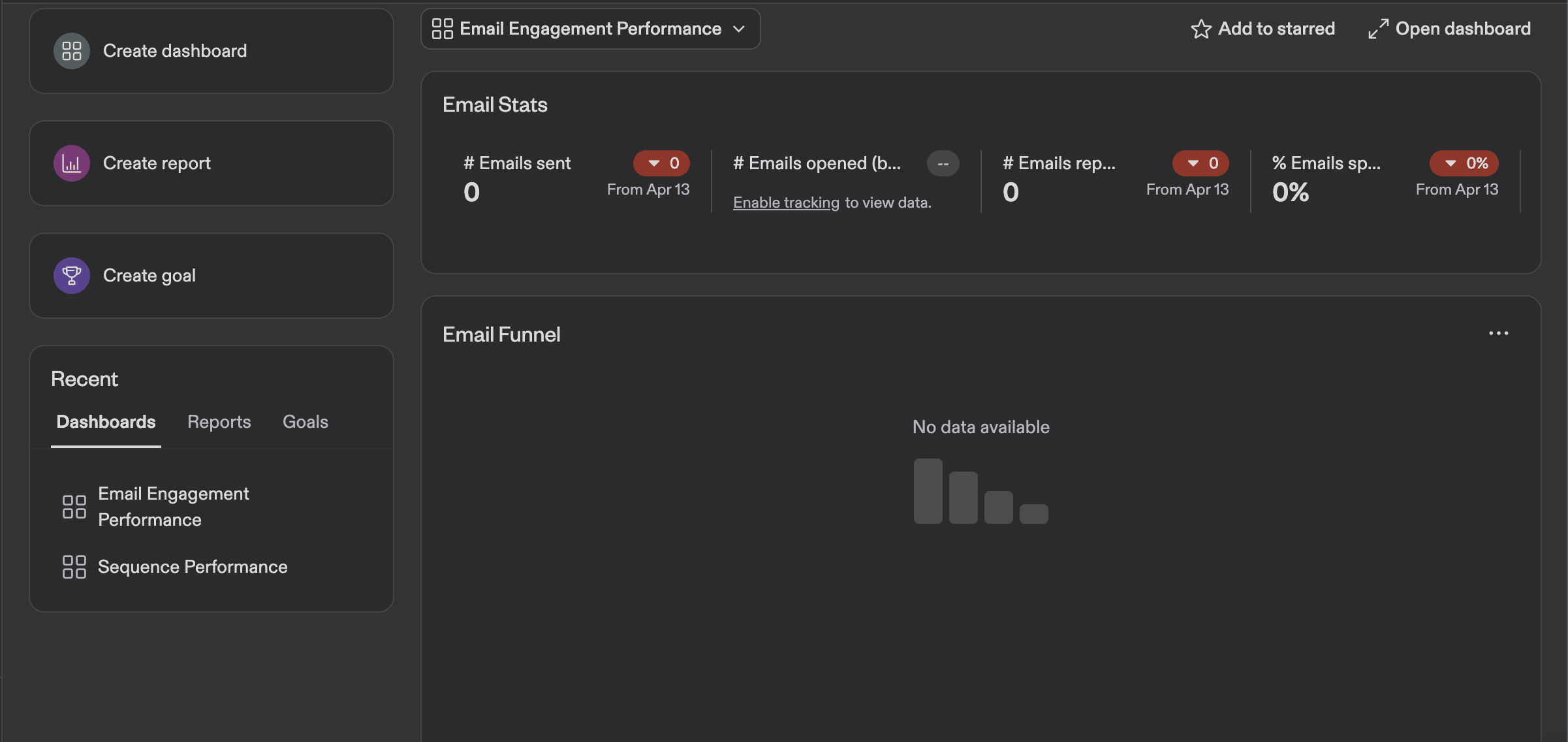1568x742 pixels.
Task: Expand the 0% badge on Emails spam metric
Action: [1464, 163]
